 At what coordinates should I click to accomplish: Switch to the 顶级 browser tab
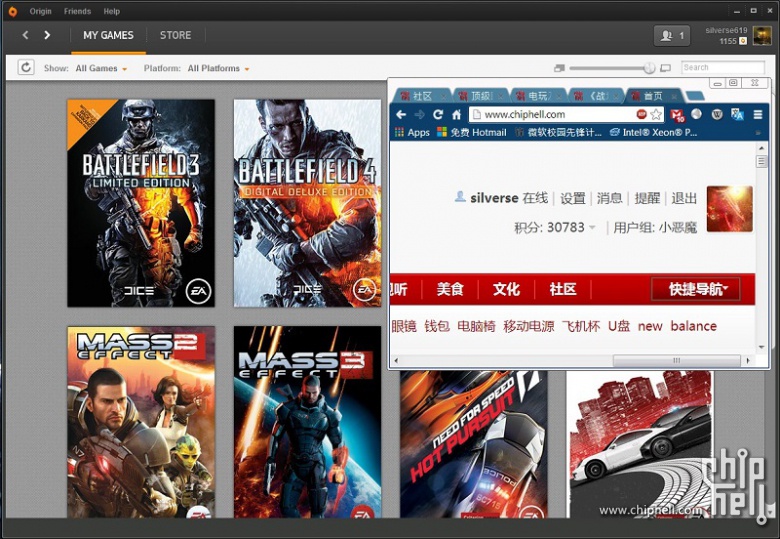[x=481, y=95]
